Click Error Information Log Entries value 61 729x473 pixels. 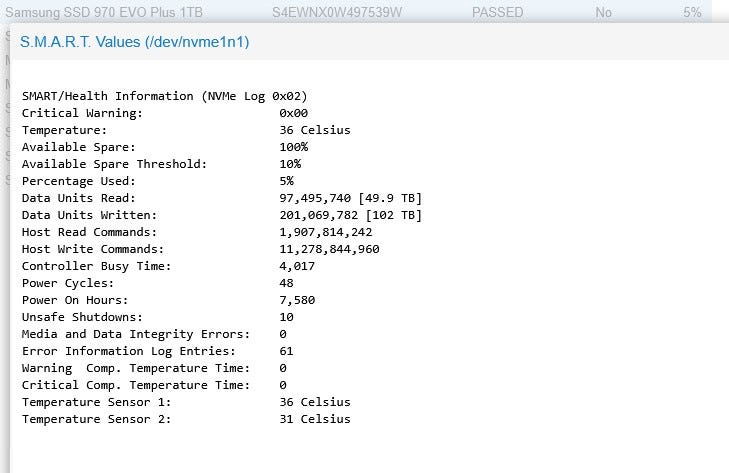click(x=286, y=351)
